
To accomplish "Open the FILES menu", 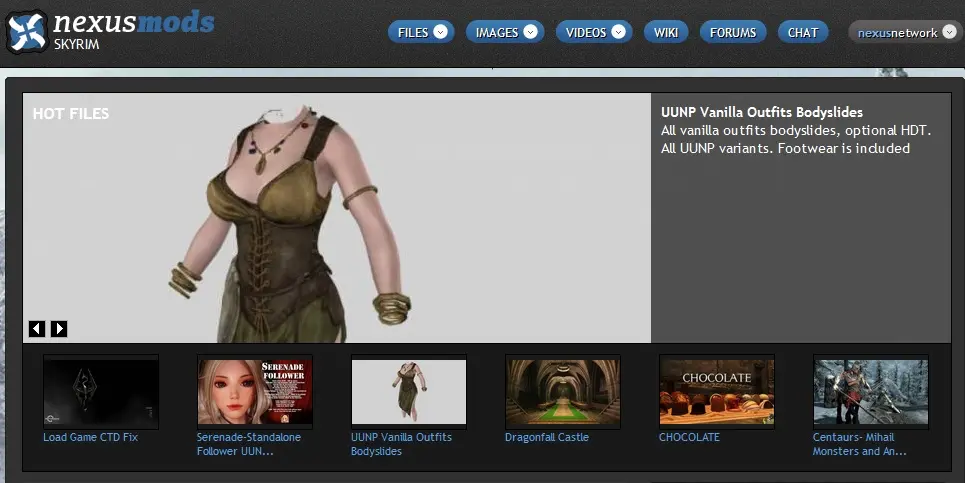I will [422, 32].
